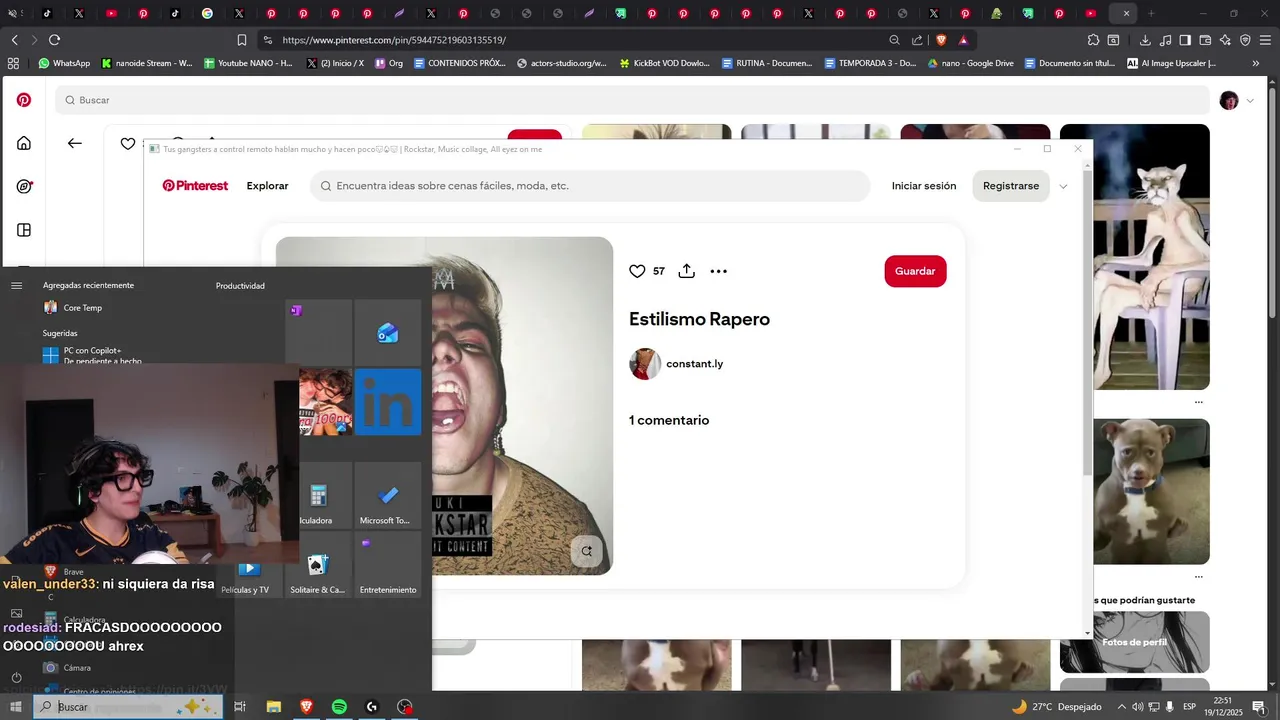
Task: Open WhatsApp bookmark
Action: pyautogui.click(x=64, y=63)
